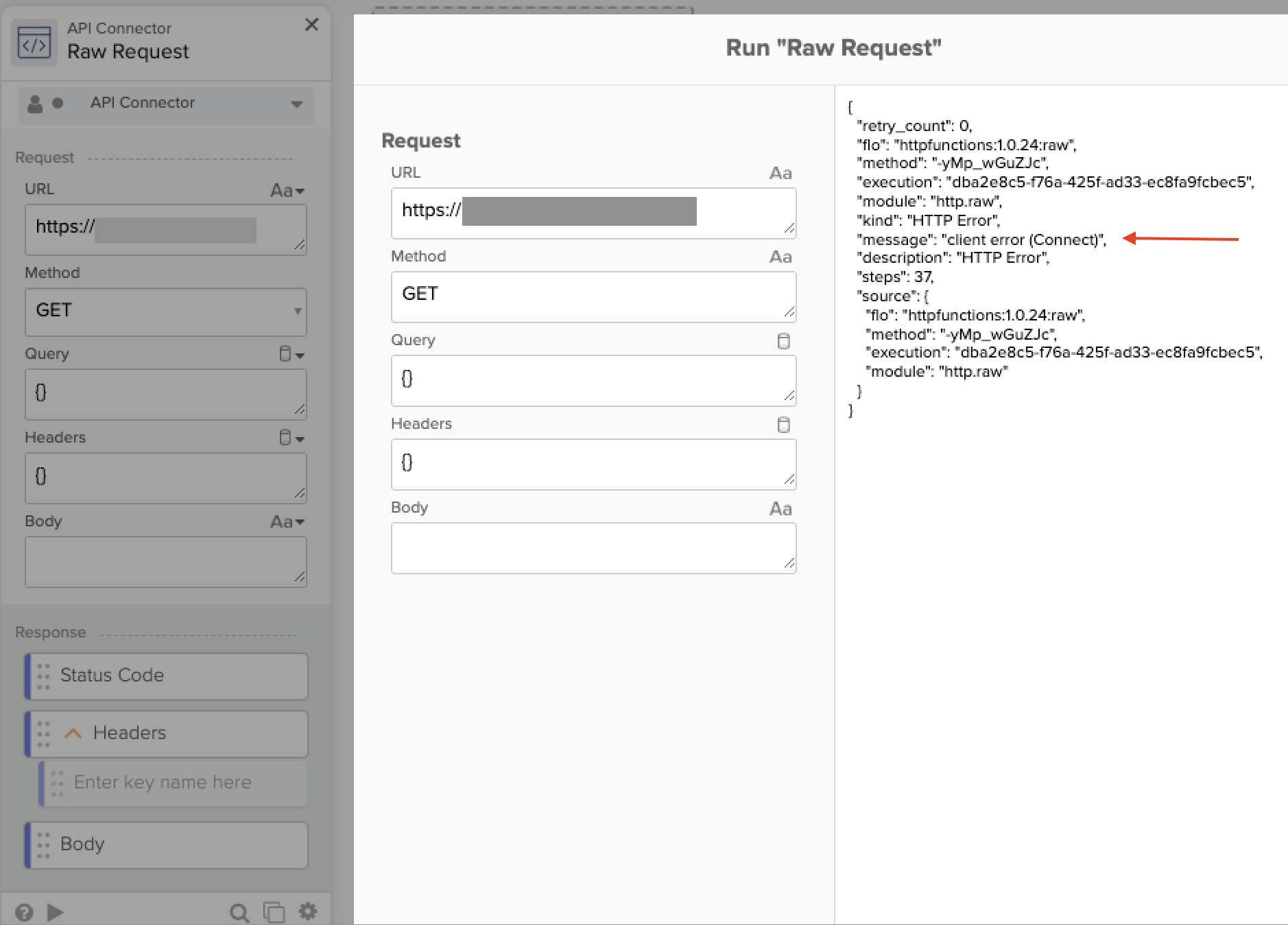
Task: Click the "steps": 37 line
Action: 895,277
